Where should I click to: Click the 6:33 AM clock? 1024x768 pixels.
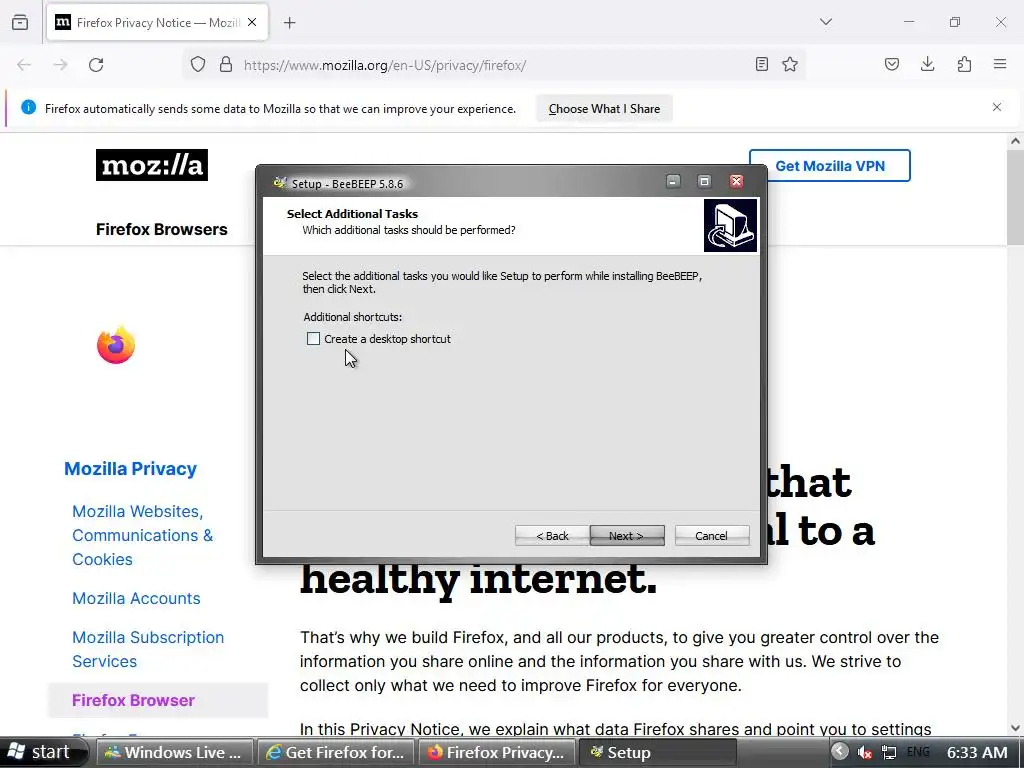click(x=977, y=752)
